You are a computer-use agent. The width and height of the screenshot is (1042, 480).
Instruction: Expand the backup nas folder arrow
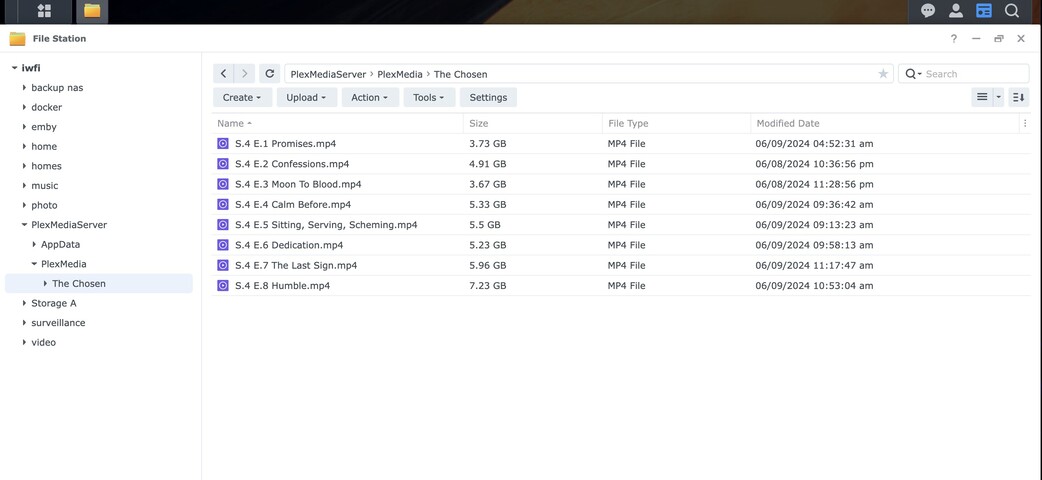pos(24,88)
